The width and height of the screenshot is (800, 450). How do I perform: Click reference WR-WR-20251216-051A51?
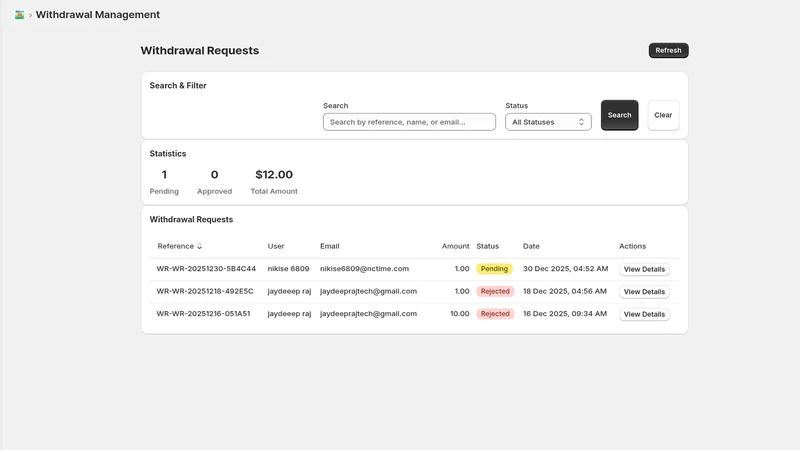click(x=203, y=314)
